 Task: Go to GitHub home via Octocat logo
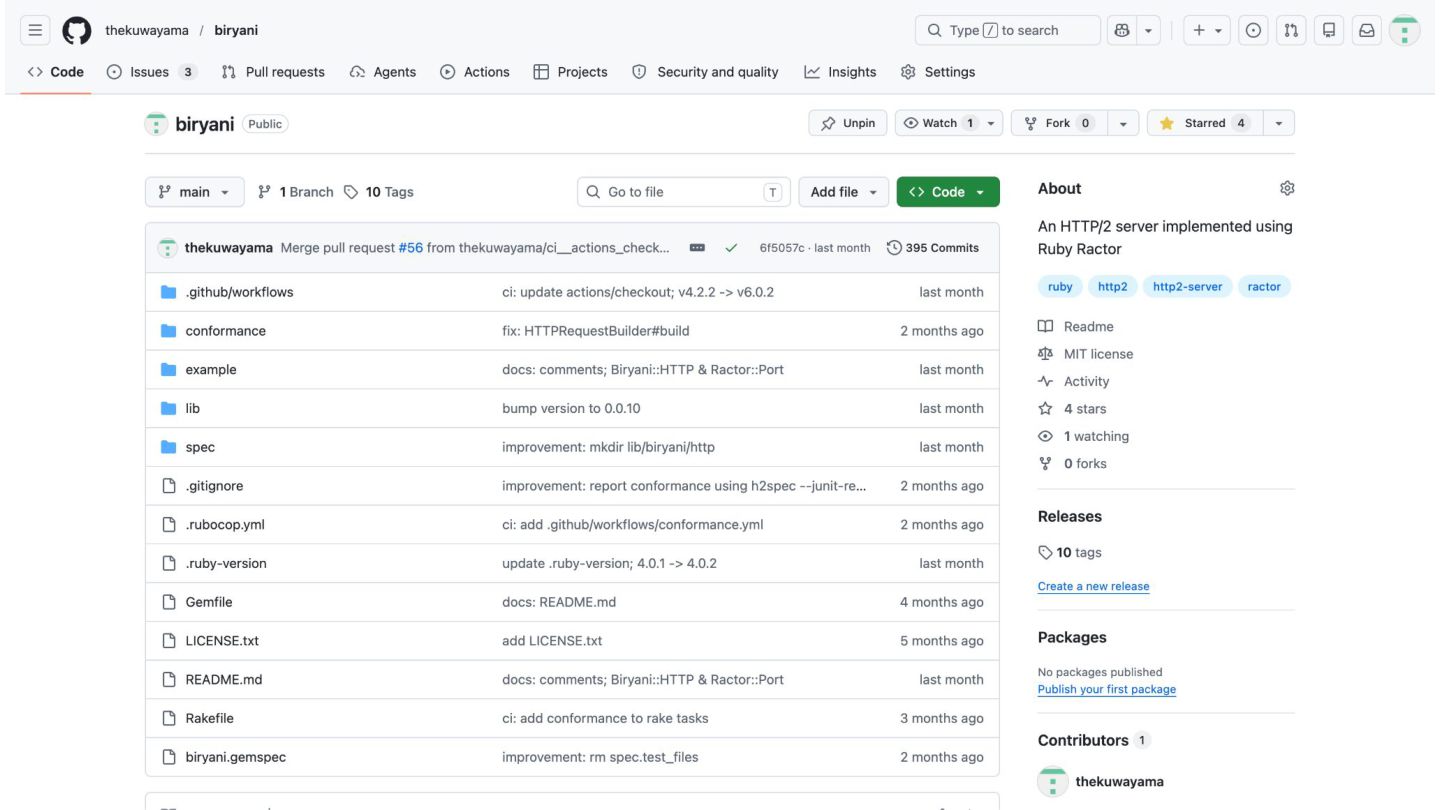point(77,31)
